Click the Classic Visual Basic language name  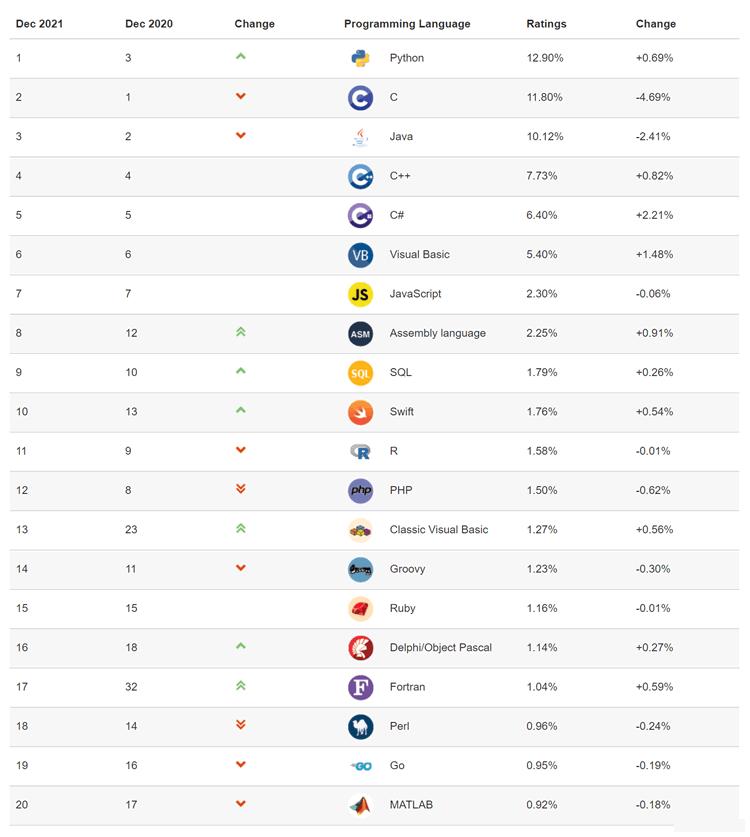[x=438, y=530]
